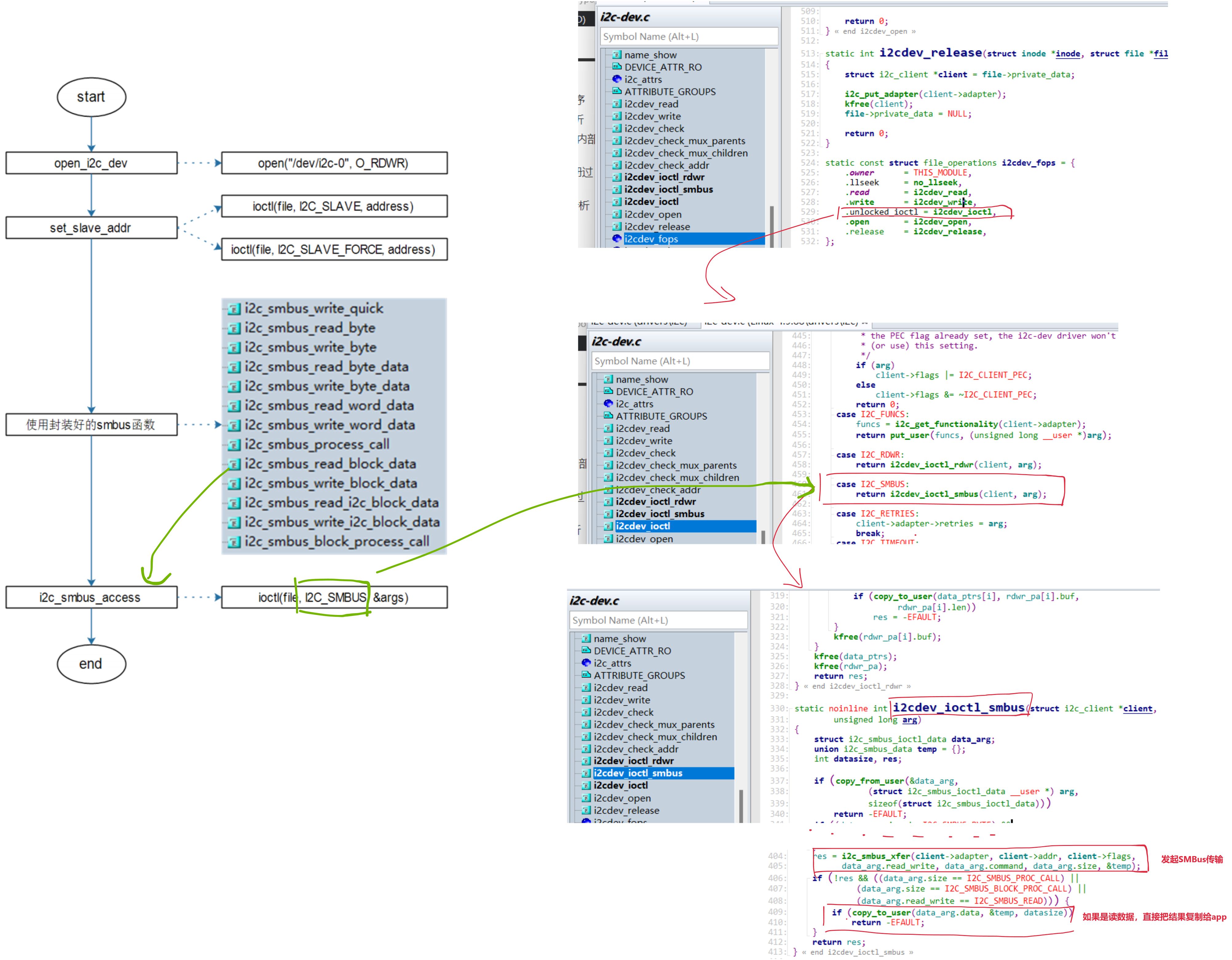Click the case I2C_FUNCS: line

(x=872, y=415)
